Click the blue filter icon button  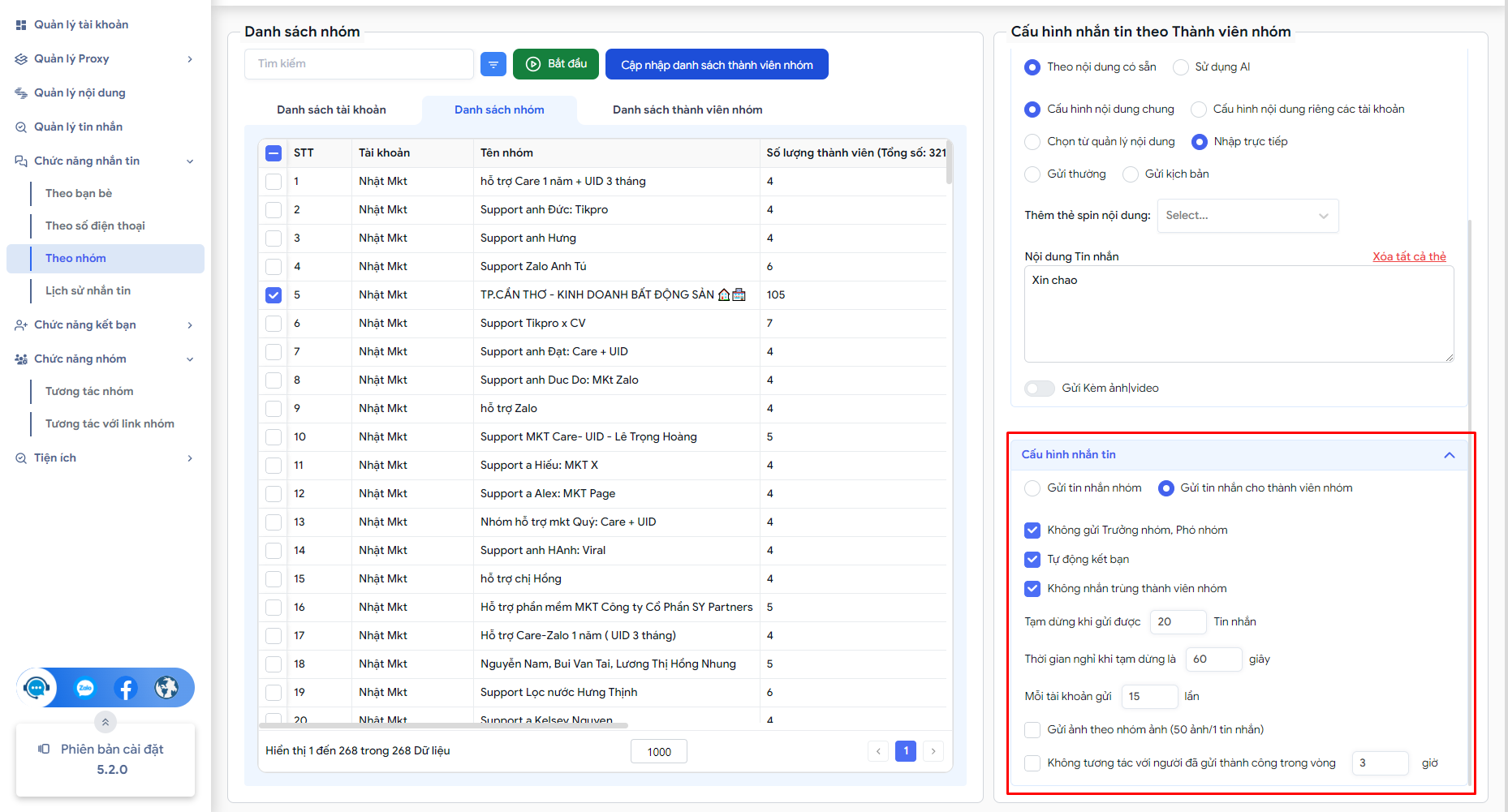click(493, 64)
